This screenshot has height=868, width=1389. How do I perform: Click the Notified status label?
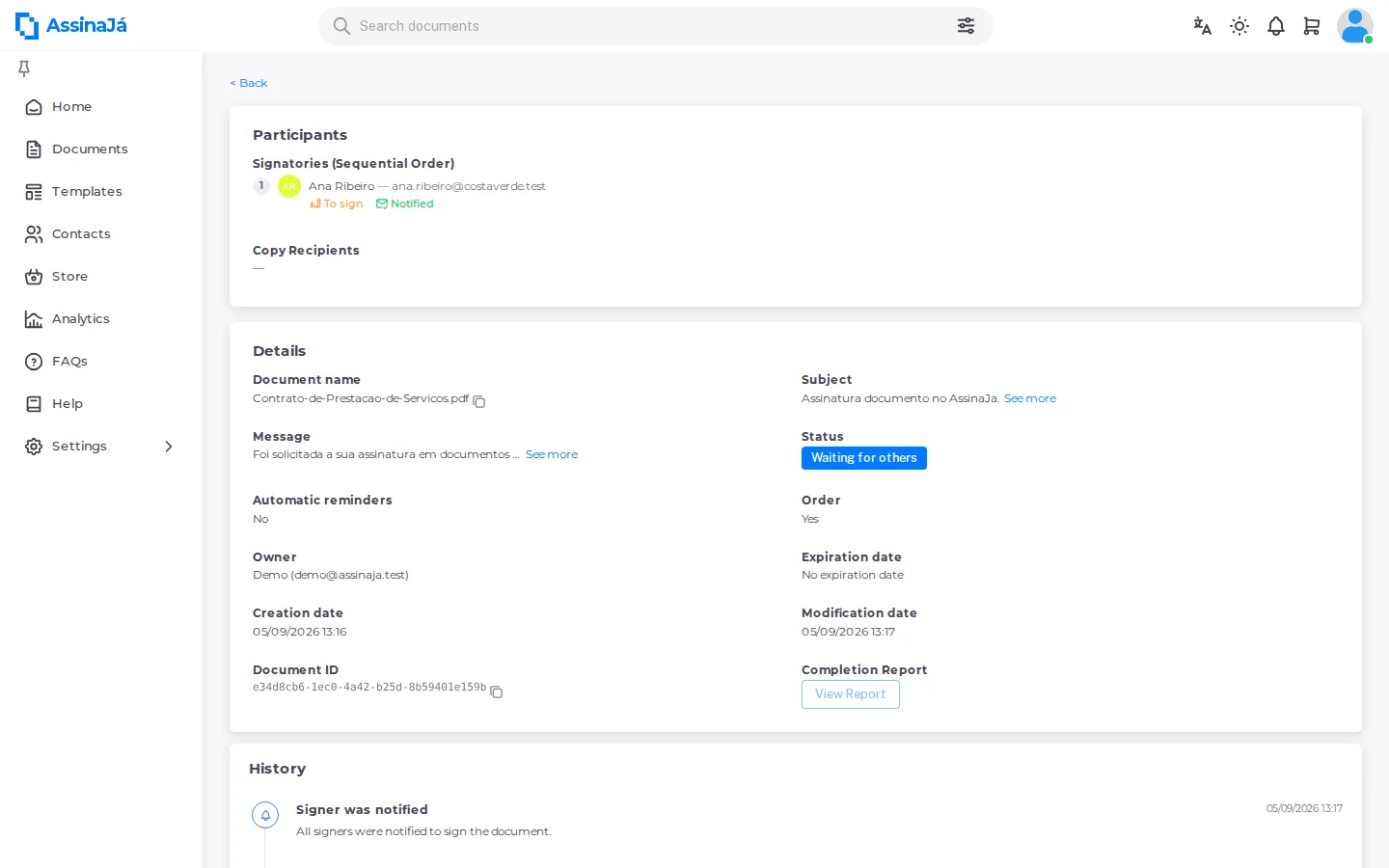(405, 203)
